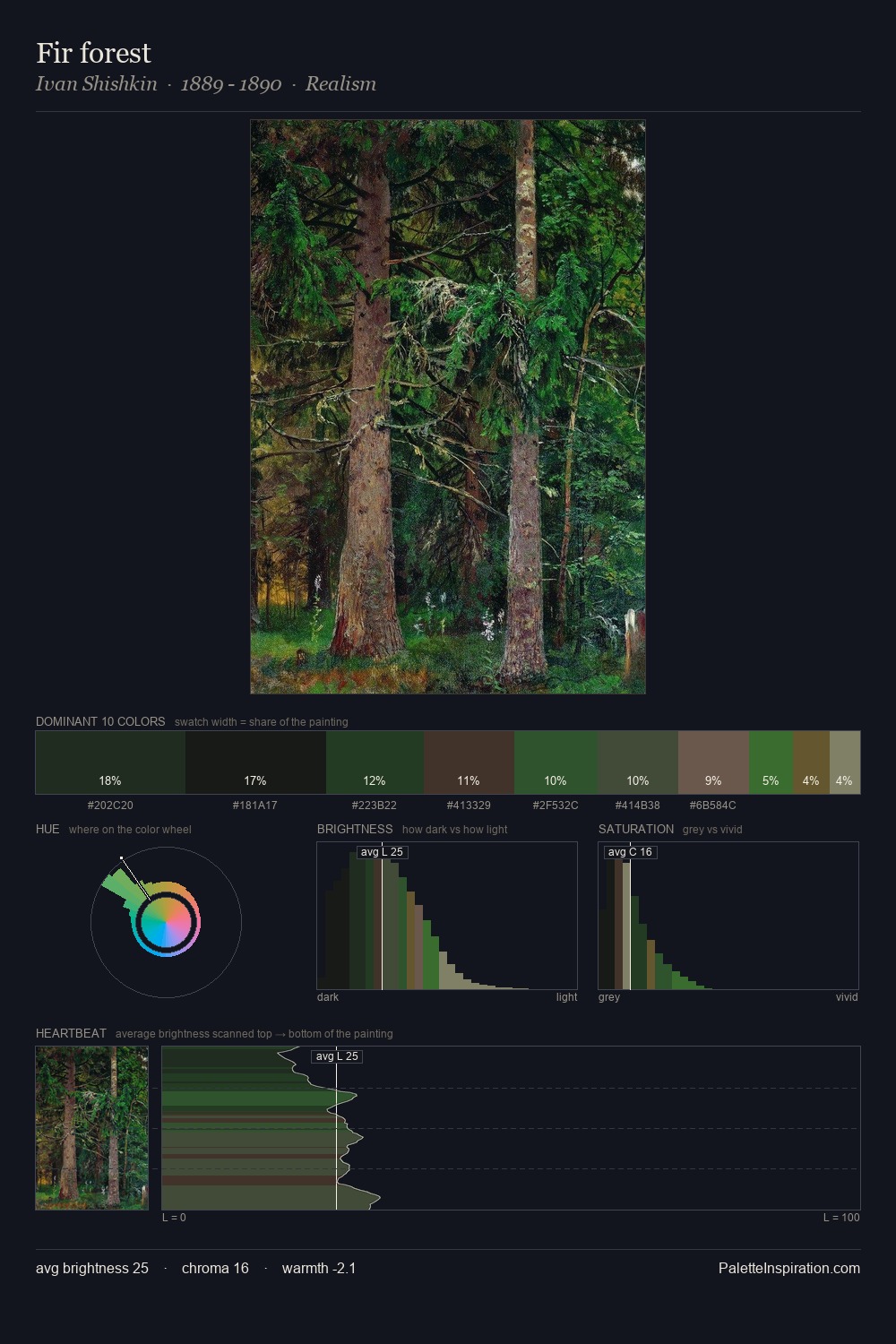896x1344 pixels.
Task: Click 'chroma 16' in the footer
Action: [x=215, y=1268]
